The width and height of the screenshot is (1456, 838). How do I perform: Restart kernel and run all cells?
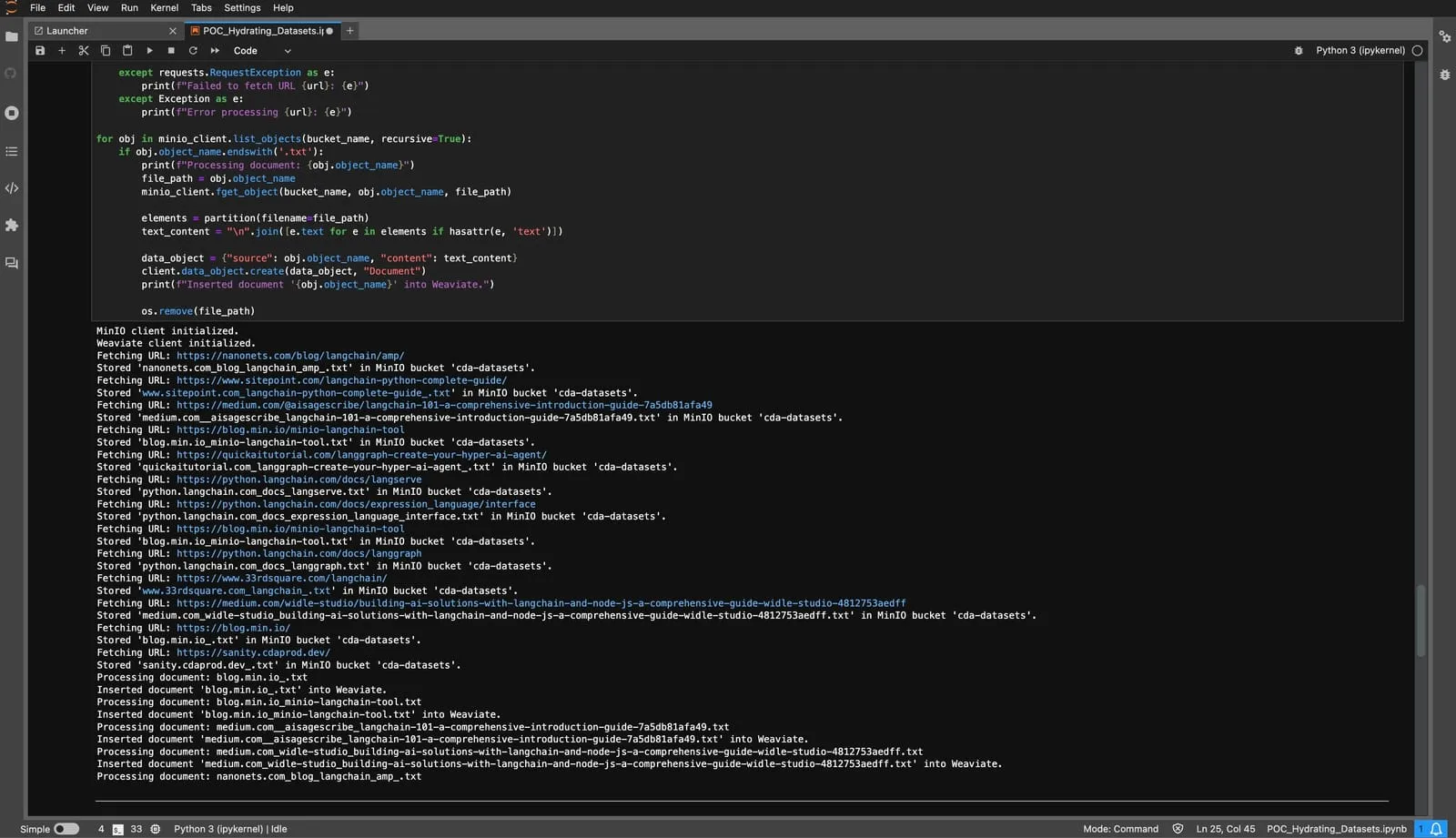(215, 51)
